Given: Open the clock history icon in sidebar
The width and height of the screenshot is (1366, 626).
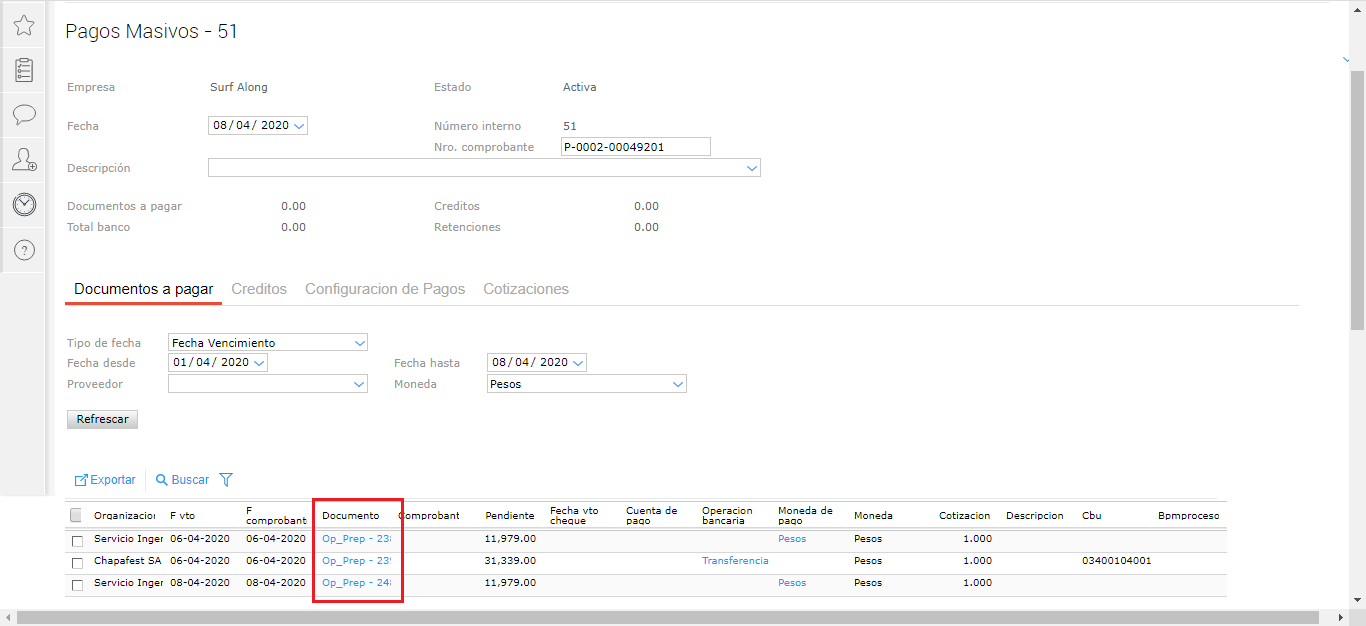Looking at the screenshot, I should 24,204.
